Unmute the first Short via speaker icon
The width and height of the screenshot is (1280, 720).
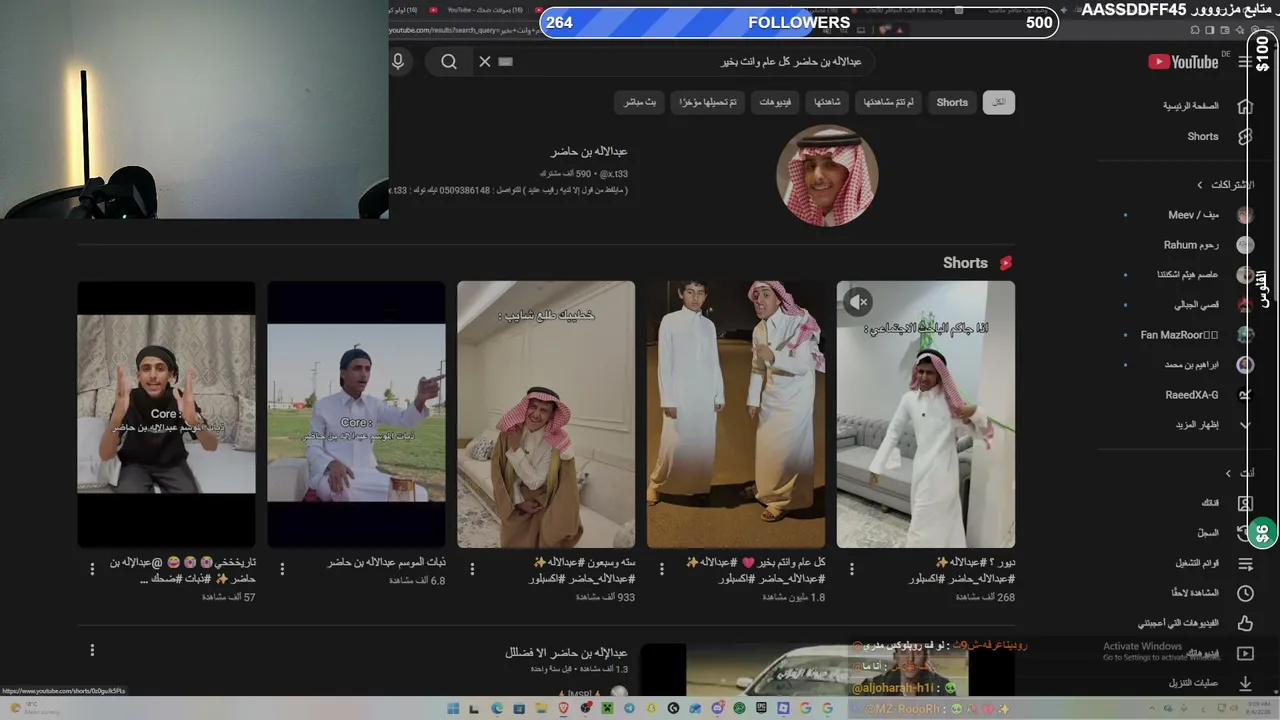pyautogui.click(x=858, y=301)
